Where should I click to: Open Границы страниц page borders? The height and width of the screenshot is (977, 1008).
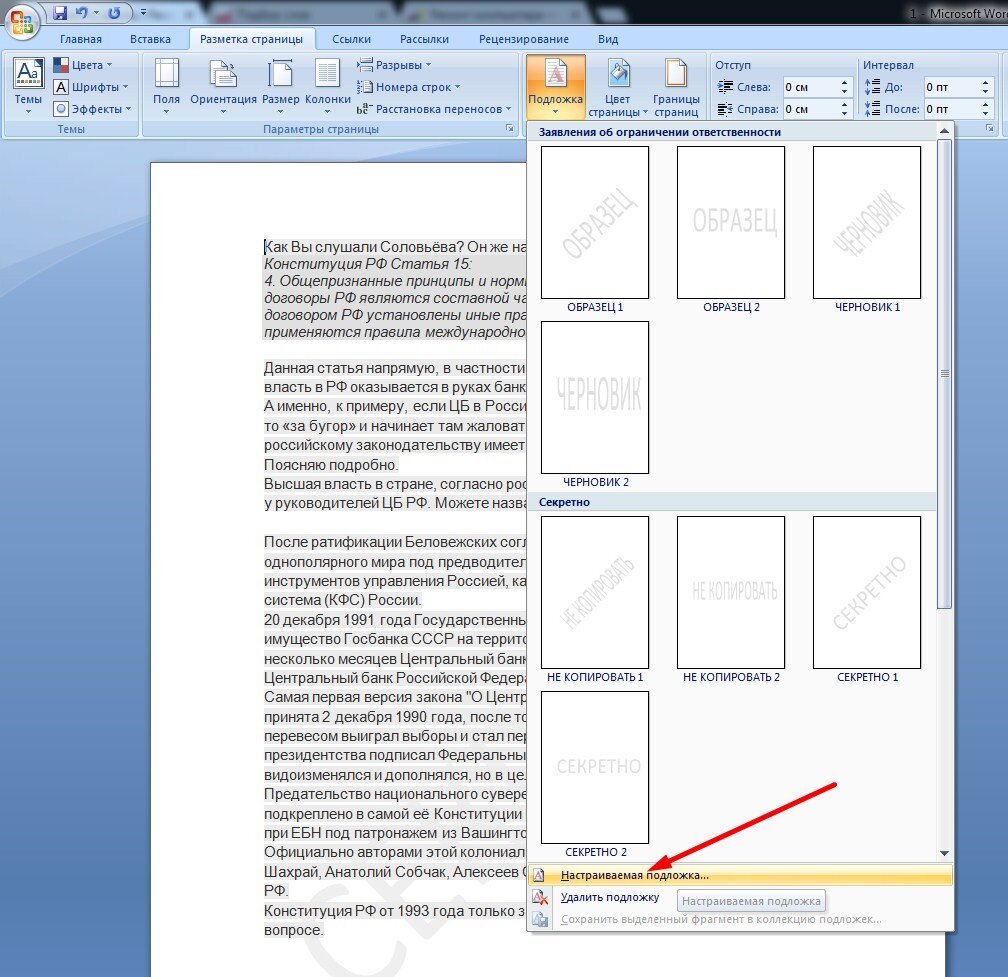676,87
